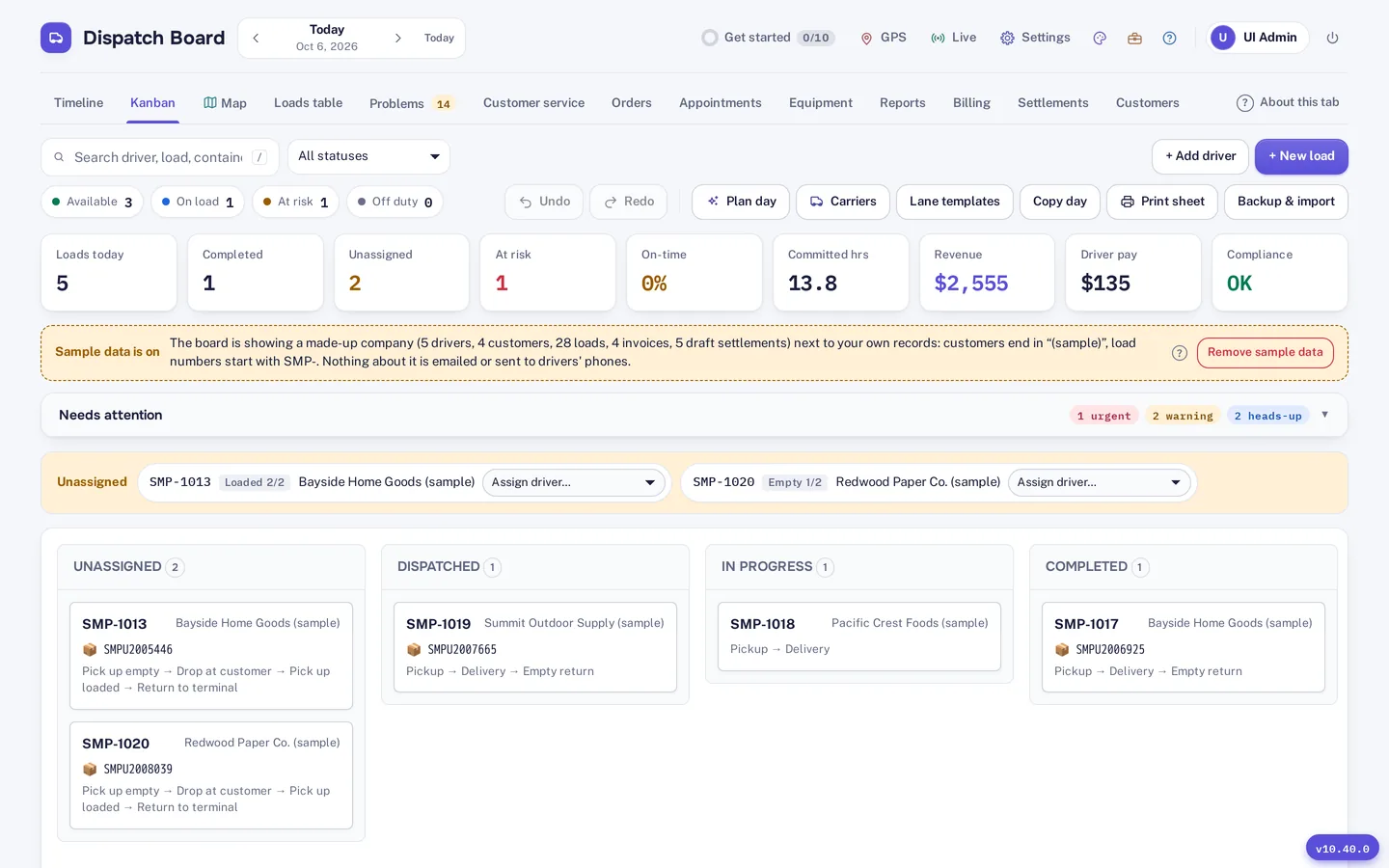Open the theme palette icon
1389x868 pixels.
coord(1100,38)
